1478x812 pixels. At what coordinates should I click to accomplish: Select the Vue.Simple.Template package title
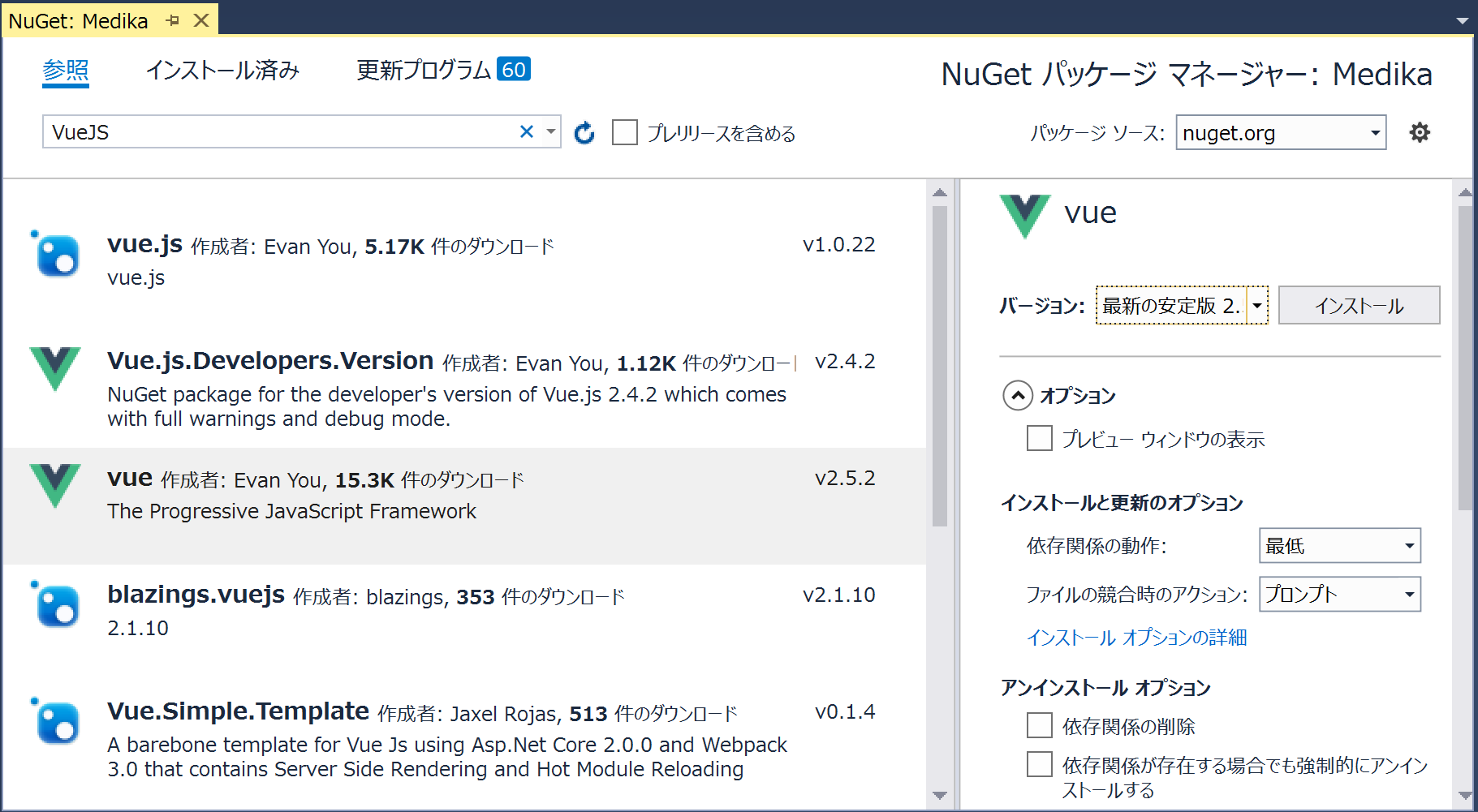[238, 711]
